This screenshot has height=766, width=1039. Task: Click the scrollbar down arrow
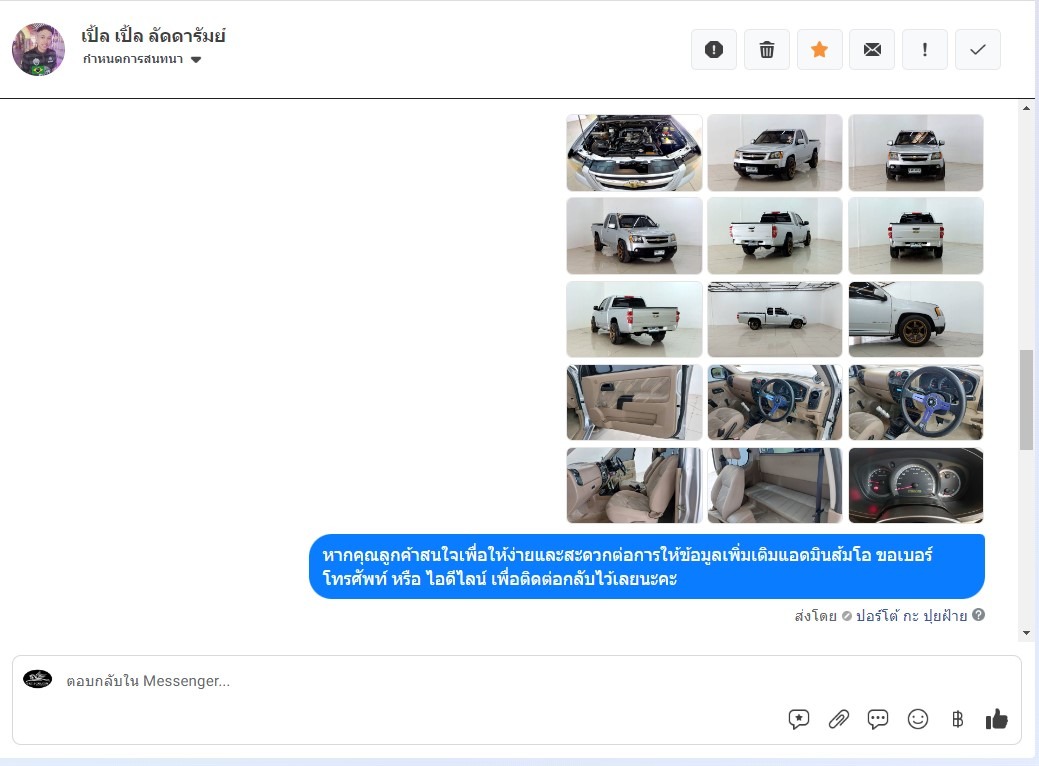click(x=1026, y=633)
